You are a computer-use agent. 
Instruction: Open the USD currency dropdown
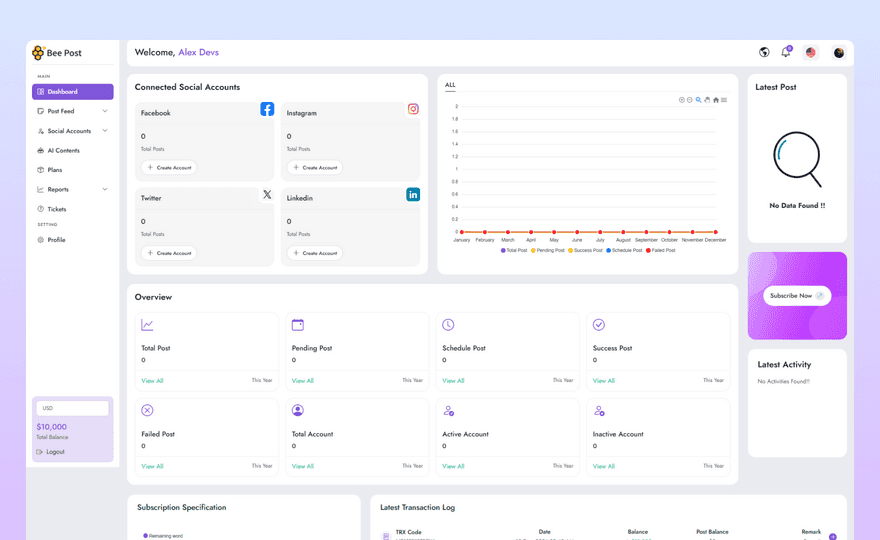pos(72,408)
